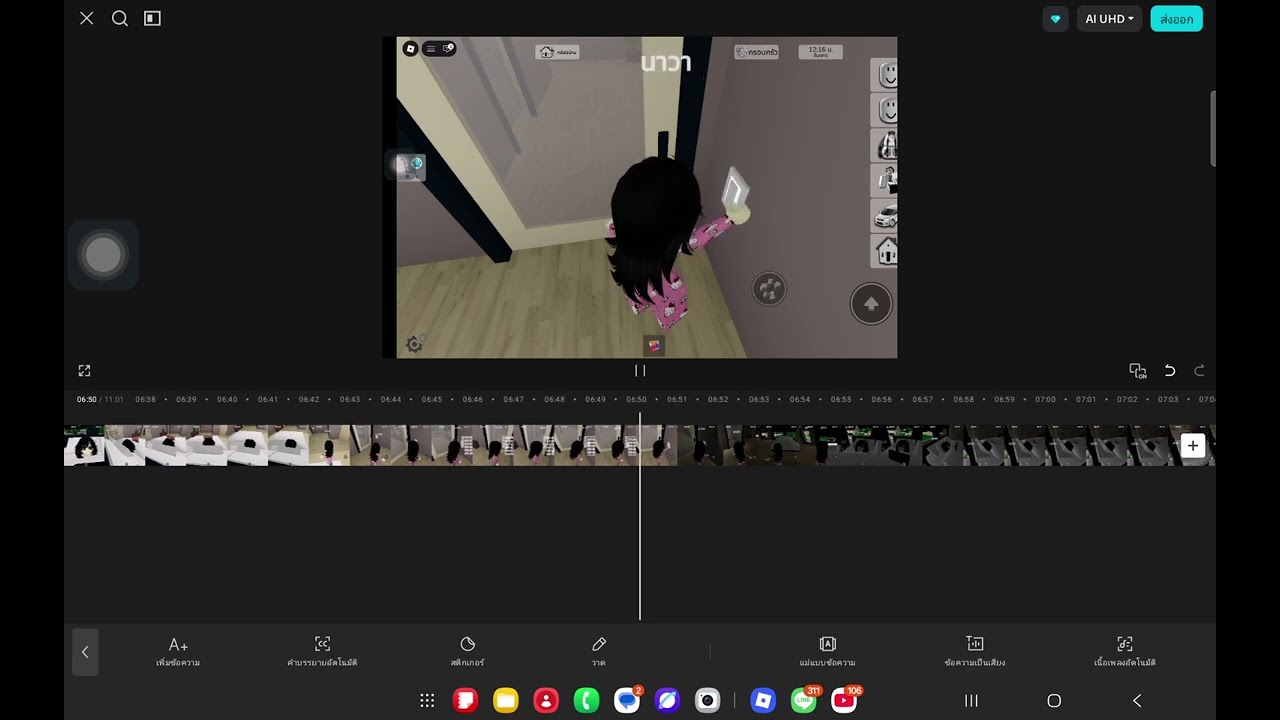Toggle the ON switch icon beside undo
Screen dimensions: 1280x720
(1138, 371)
